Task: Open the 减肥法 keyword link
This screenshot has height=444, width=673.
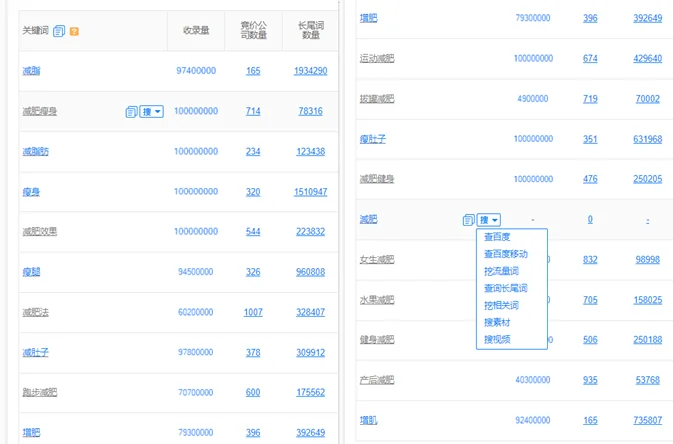Action: coord(36,312)
